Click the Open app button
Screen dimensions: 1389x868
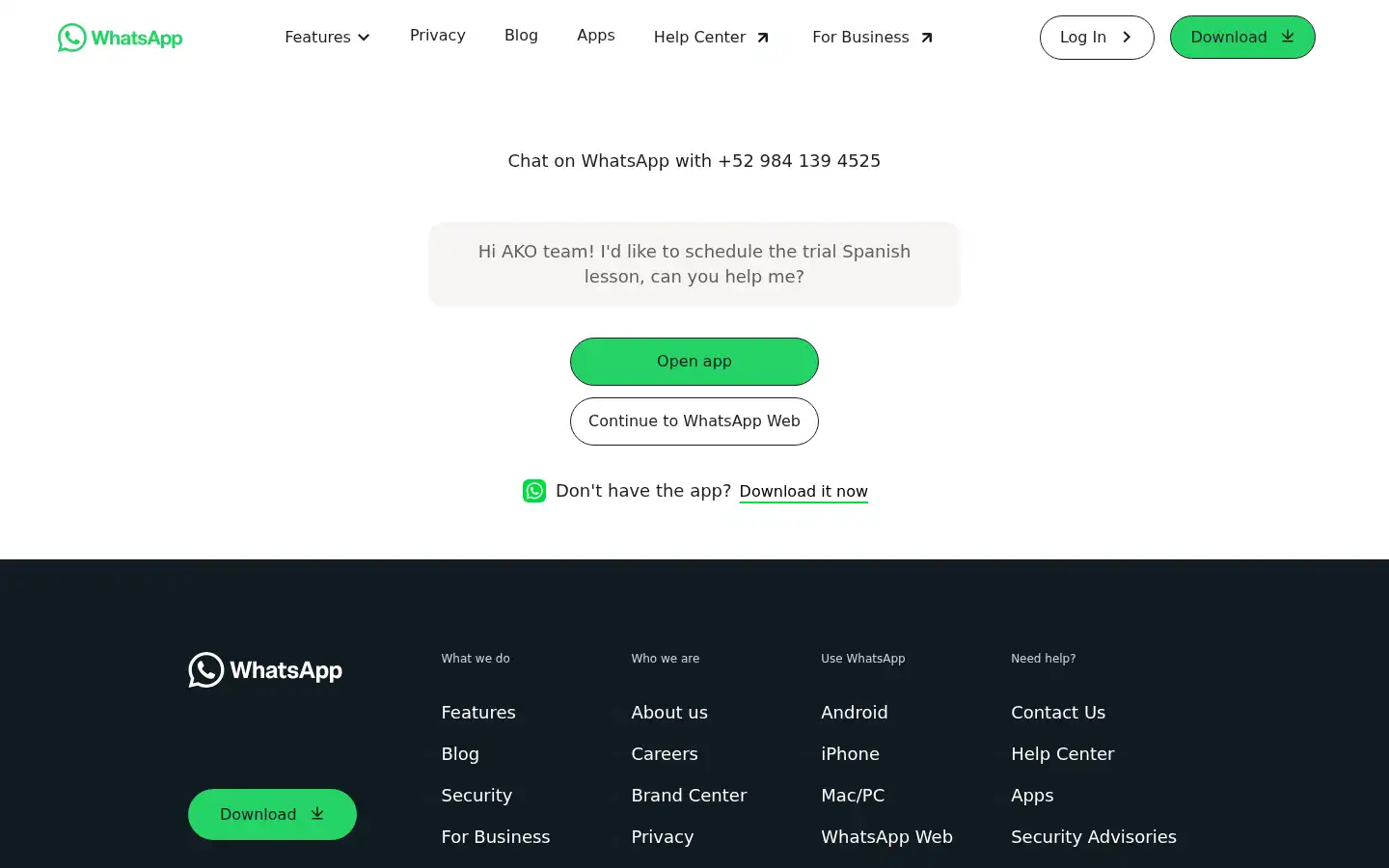694,362
